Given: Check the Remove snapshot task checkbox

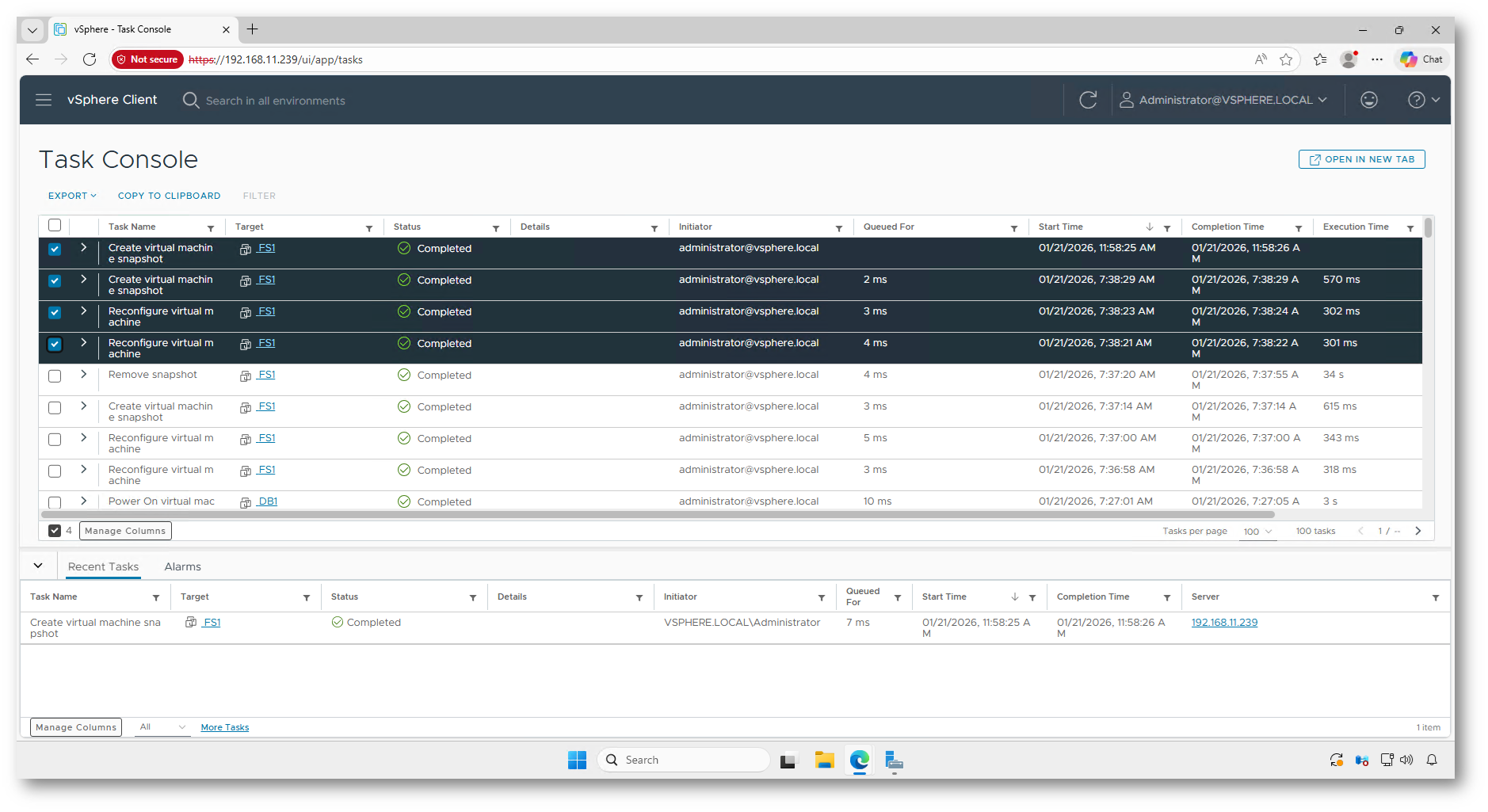Looking at the screenshot, I should coord(55,376).
